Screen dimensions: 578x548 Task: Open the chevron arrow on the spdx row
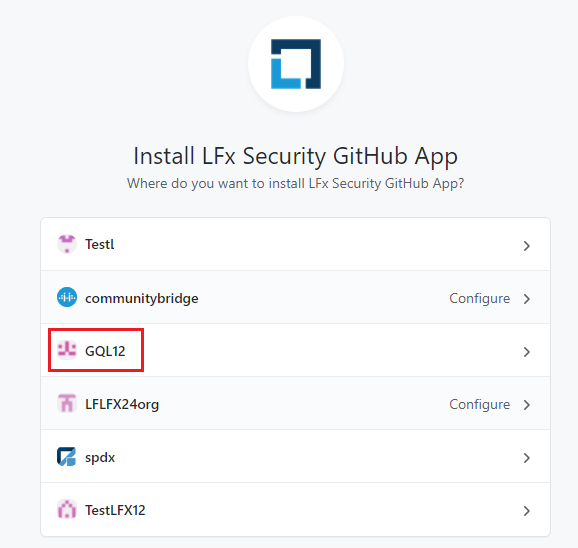coord(527,458)
